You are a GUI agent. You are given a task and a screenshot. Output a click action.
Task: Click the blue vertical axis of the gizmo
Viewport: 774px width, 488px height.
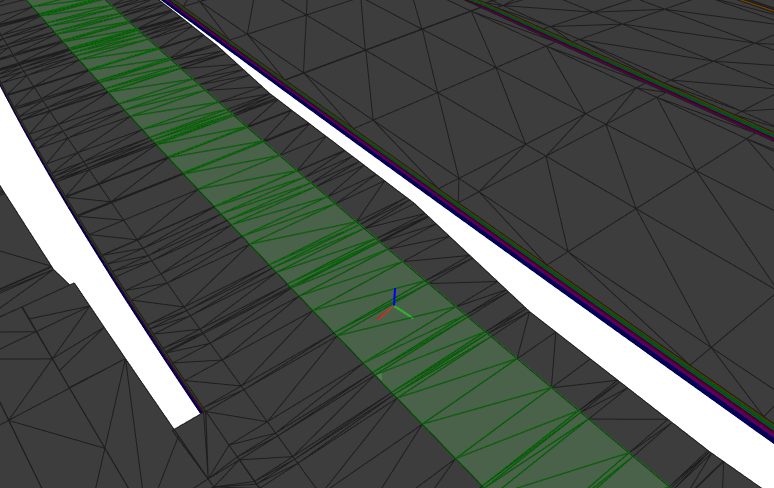(x=394, y=297)
